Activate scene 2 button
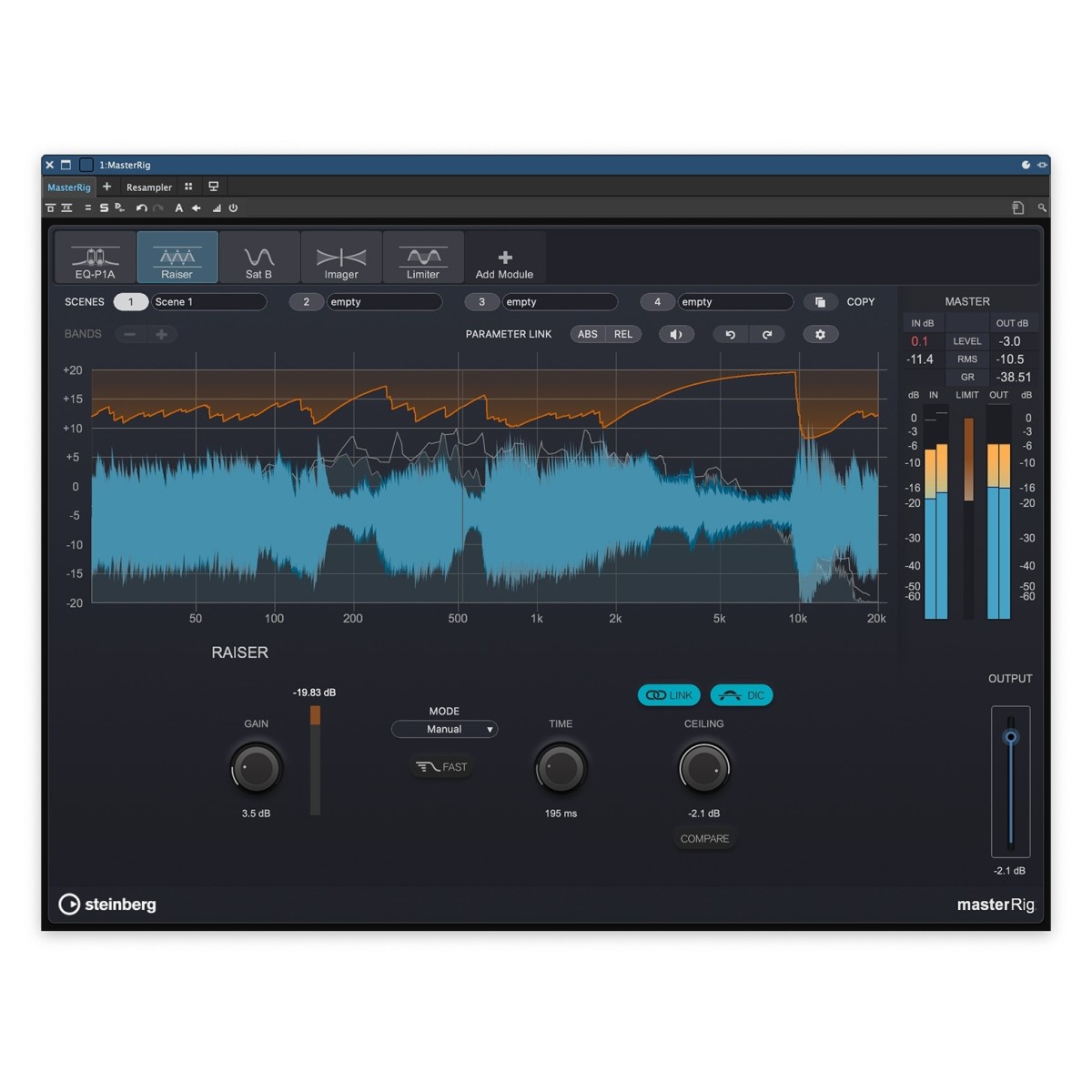Viewport: 1092px width, 1092px height. [307, 302]
